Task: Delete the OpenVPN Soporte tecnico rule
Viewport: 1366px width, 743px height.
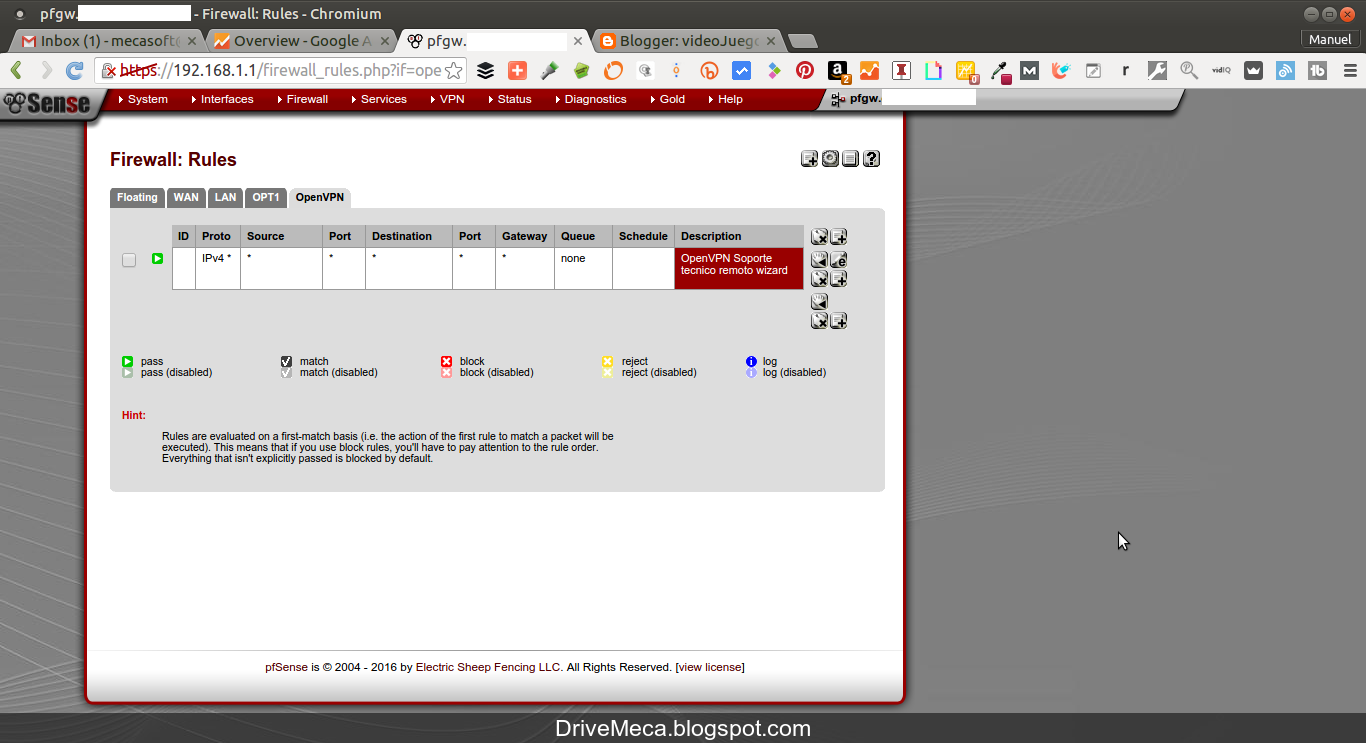Action: coord(819,279)
